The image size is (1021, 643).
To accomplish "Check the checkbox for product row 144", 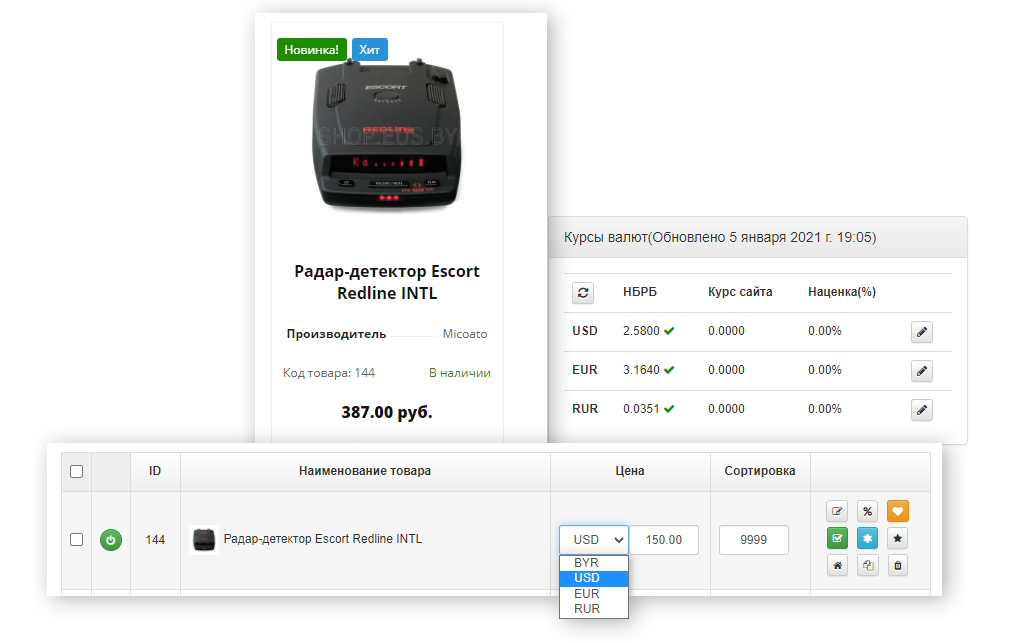I will [x=76, y=539].
